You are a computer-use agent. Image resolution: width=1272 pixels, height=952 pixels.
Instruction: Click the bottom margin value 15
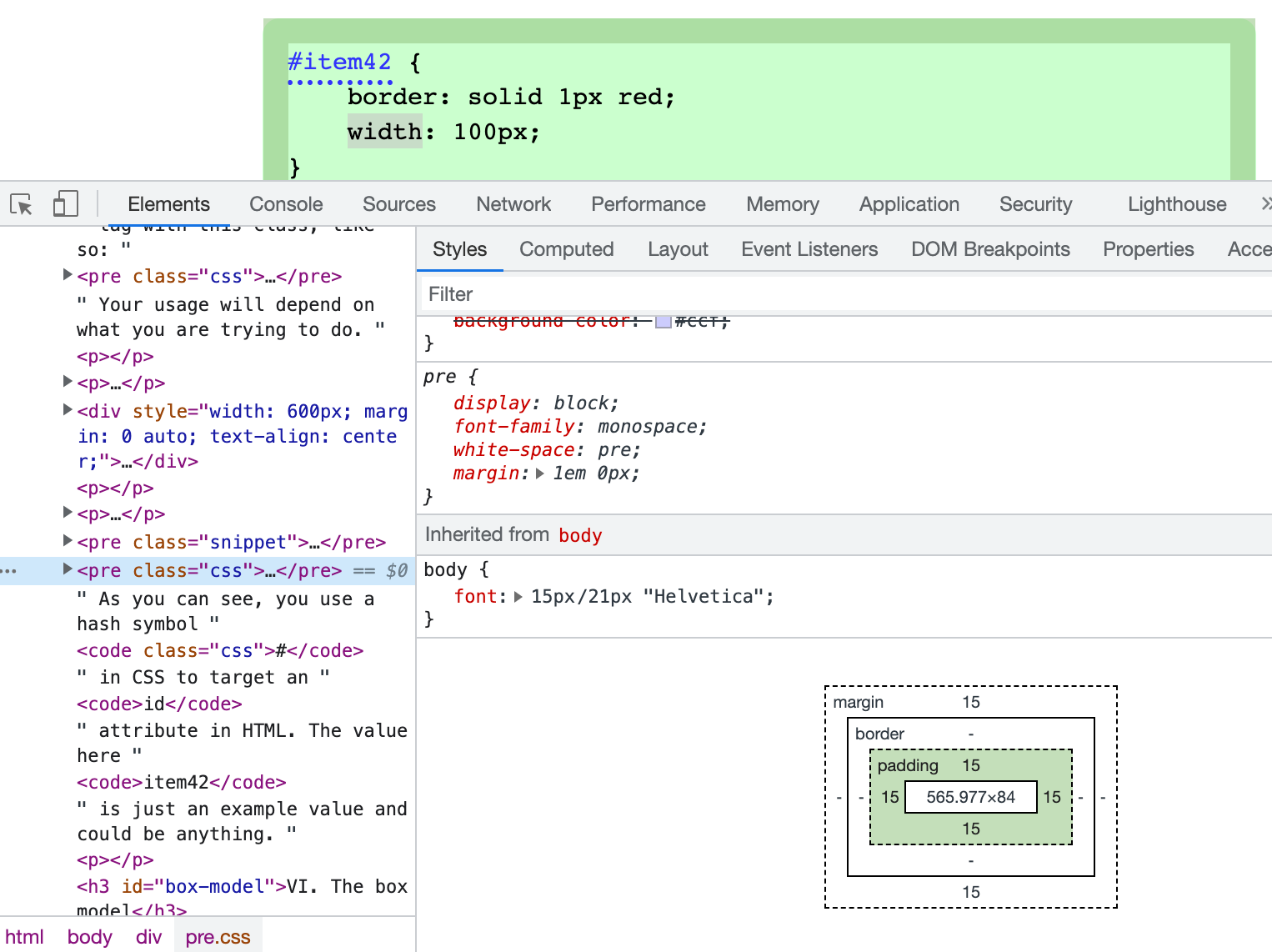pyautogui.click(x=971, y=892)
